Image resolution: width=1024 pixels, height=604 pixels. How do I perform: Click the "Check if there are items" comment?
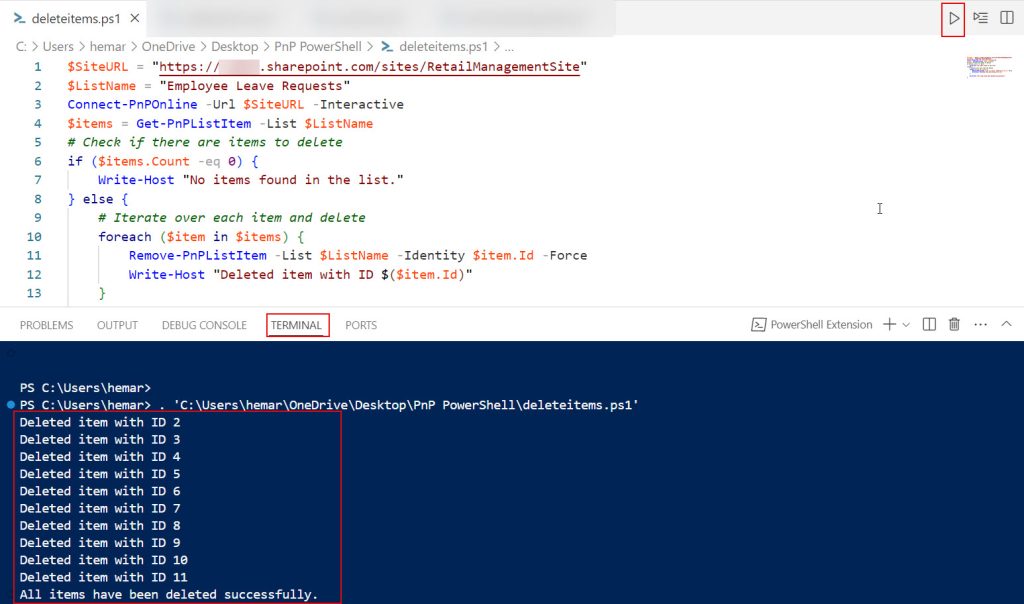pyautogui.click(x=204, y=142)
